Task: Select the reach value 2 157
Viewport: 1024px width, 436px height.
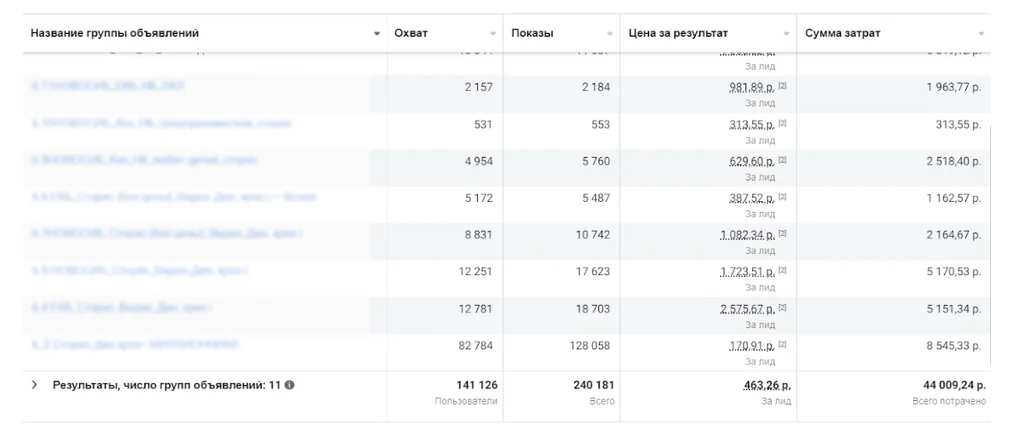Action: [479, 87]
